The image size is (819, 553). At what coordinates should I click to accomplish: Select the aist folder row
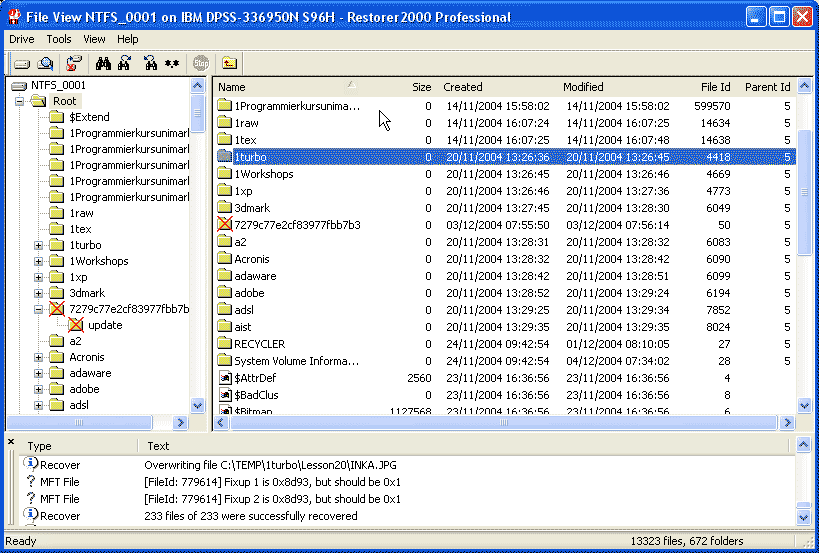pyautogui.click(x=506, y=327)
